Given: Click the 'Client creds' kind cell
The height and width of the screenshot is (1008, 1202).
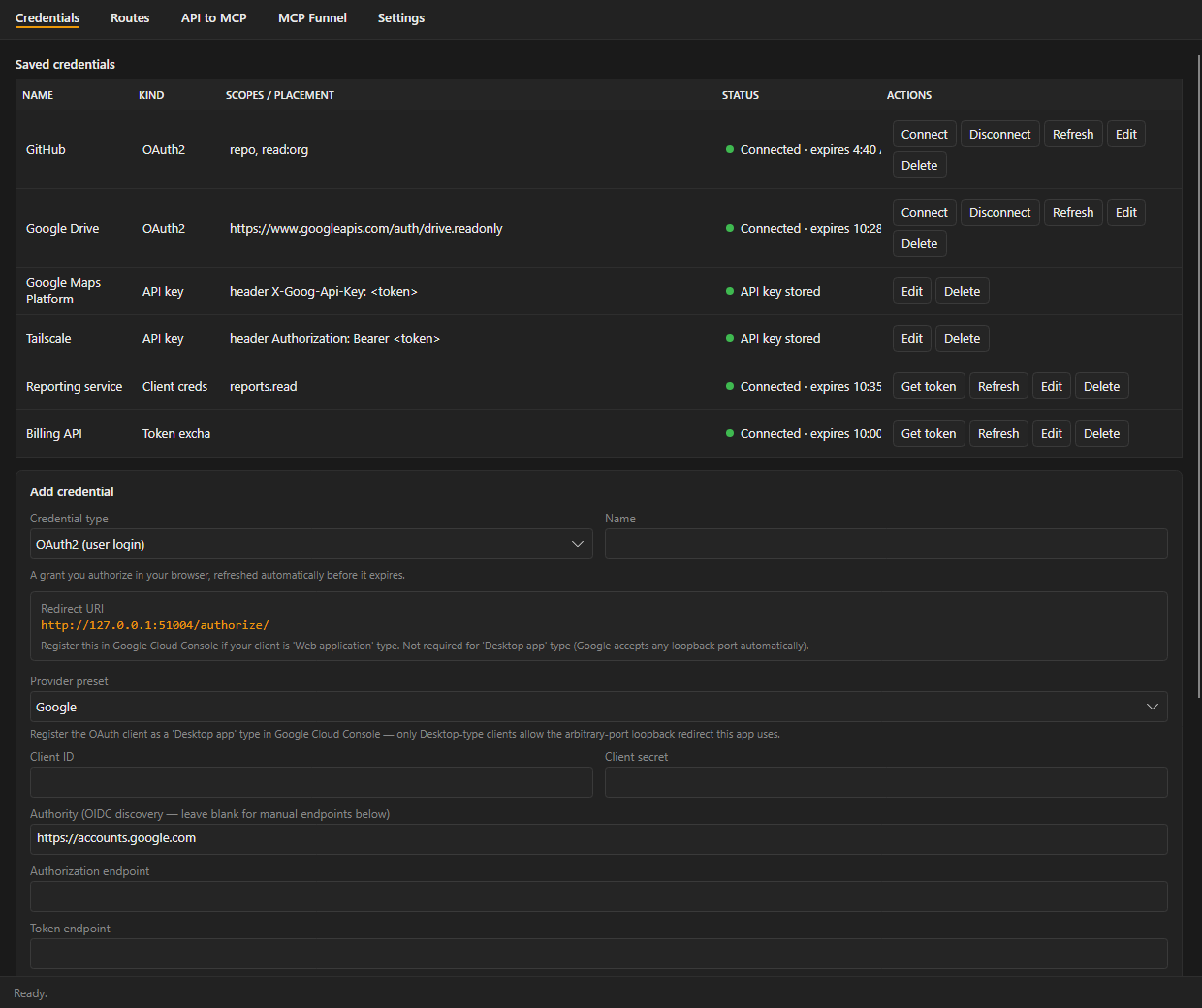Looking at the screenshot, I should (x=175, y=386).
